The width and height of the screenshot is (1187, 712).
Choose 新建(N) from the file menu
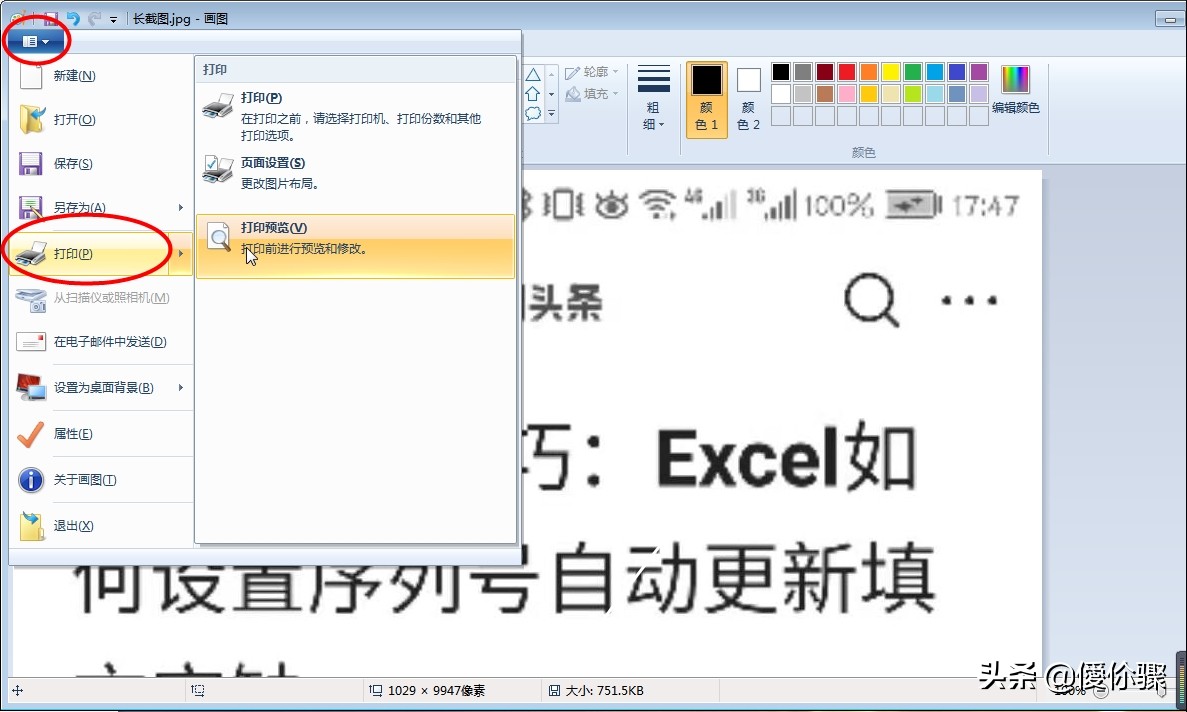click(x=101, y=76)
